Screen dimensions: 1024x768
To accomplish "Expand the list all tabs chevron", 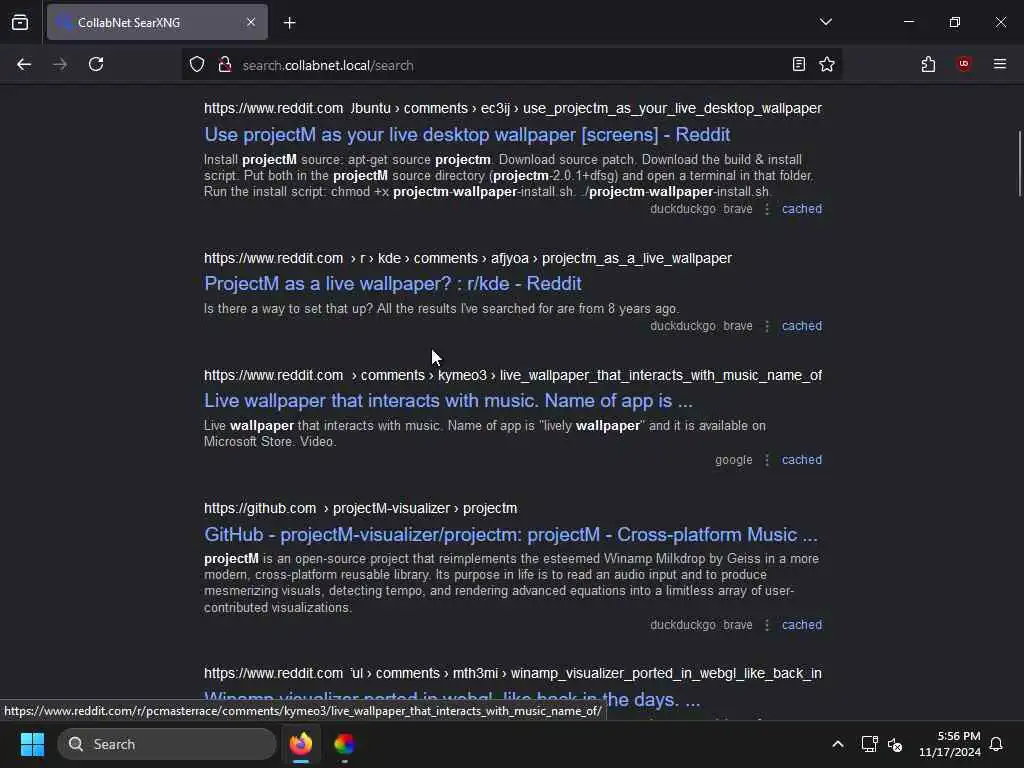I will (x=826, y=22).
